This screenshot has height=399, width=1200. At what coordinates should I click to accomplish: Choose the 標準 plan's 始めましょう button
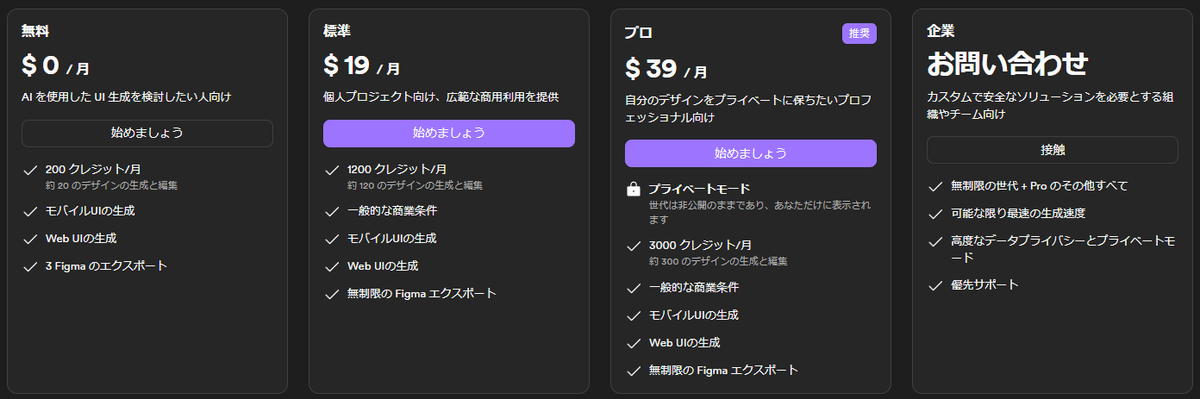(x=449, y=133)
